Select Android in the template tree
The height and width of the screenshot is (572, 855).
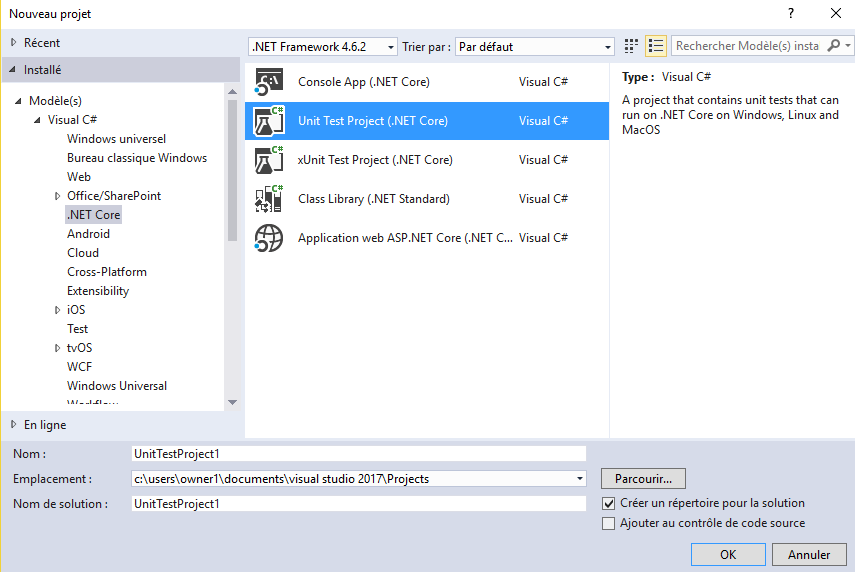click(x=88, y=234)
